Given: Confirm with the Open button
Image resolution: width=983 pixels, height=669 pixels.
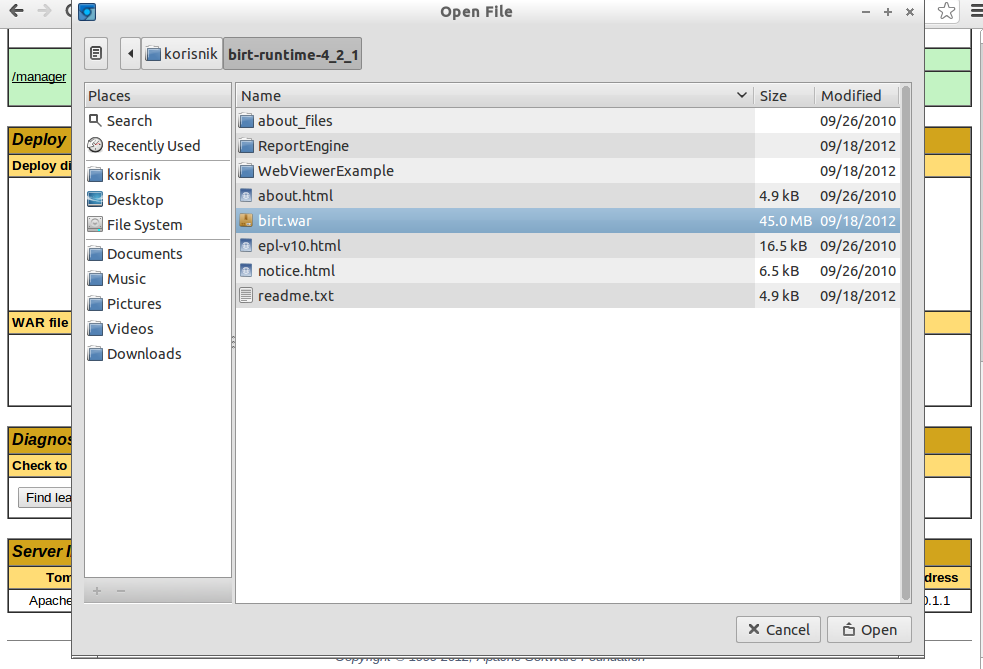Looking at the screenshot, I should [869, 629].
